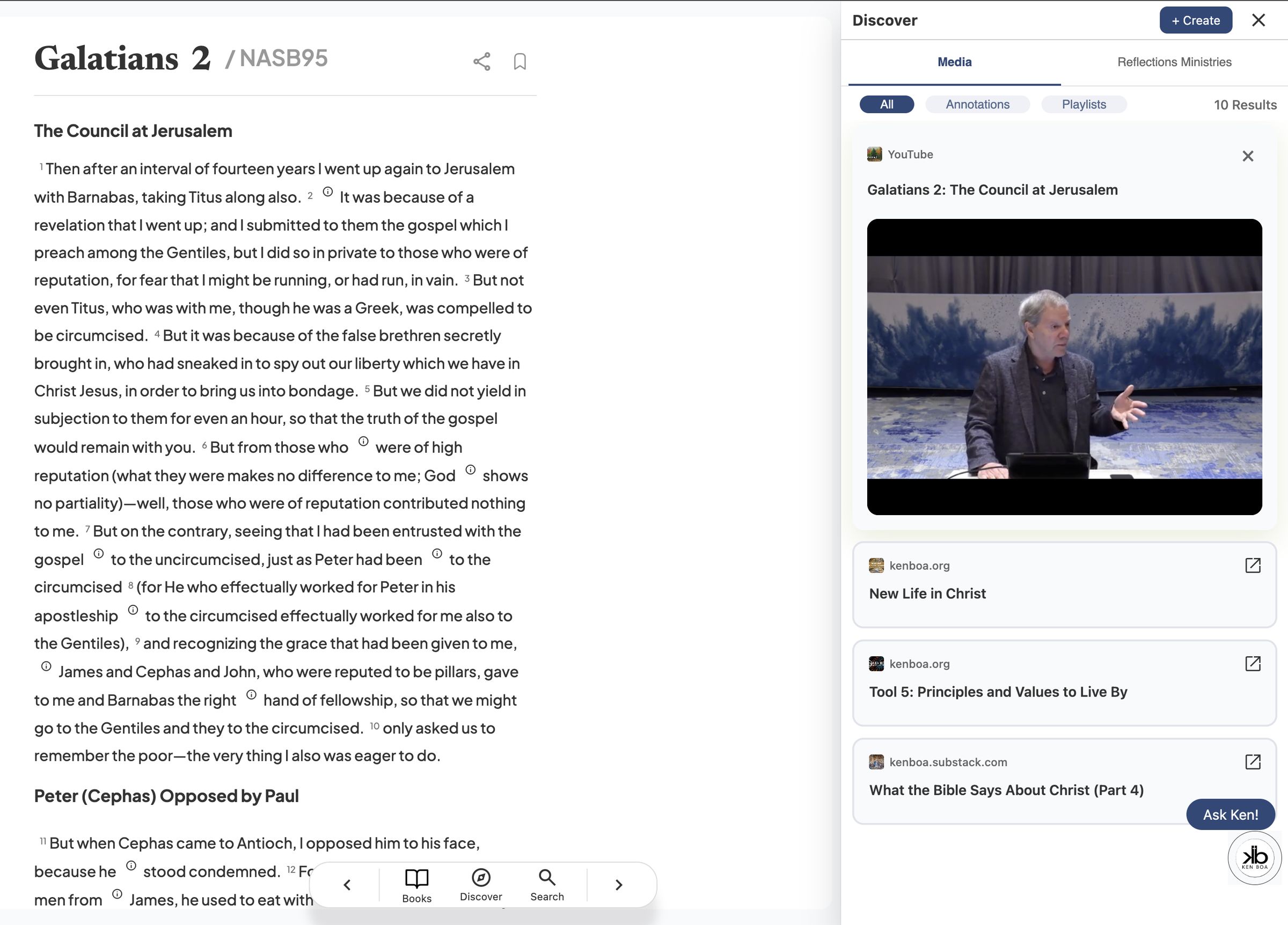Click the Ask Ken! button
Image resolution: width=1288 pixels, height=925 pixels.
click(1230, 815)
